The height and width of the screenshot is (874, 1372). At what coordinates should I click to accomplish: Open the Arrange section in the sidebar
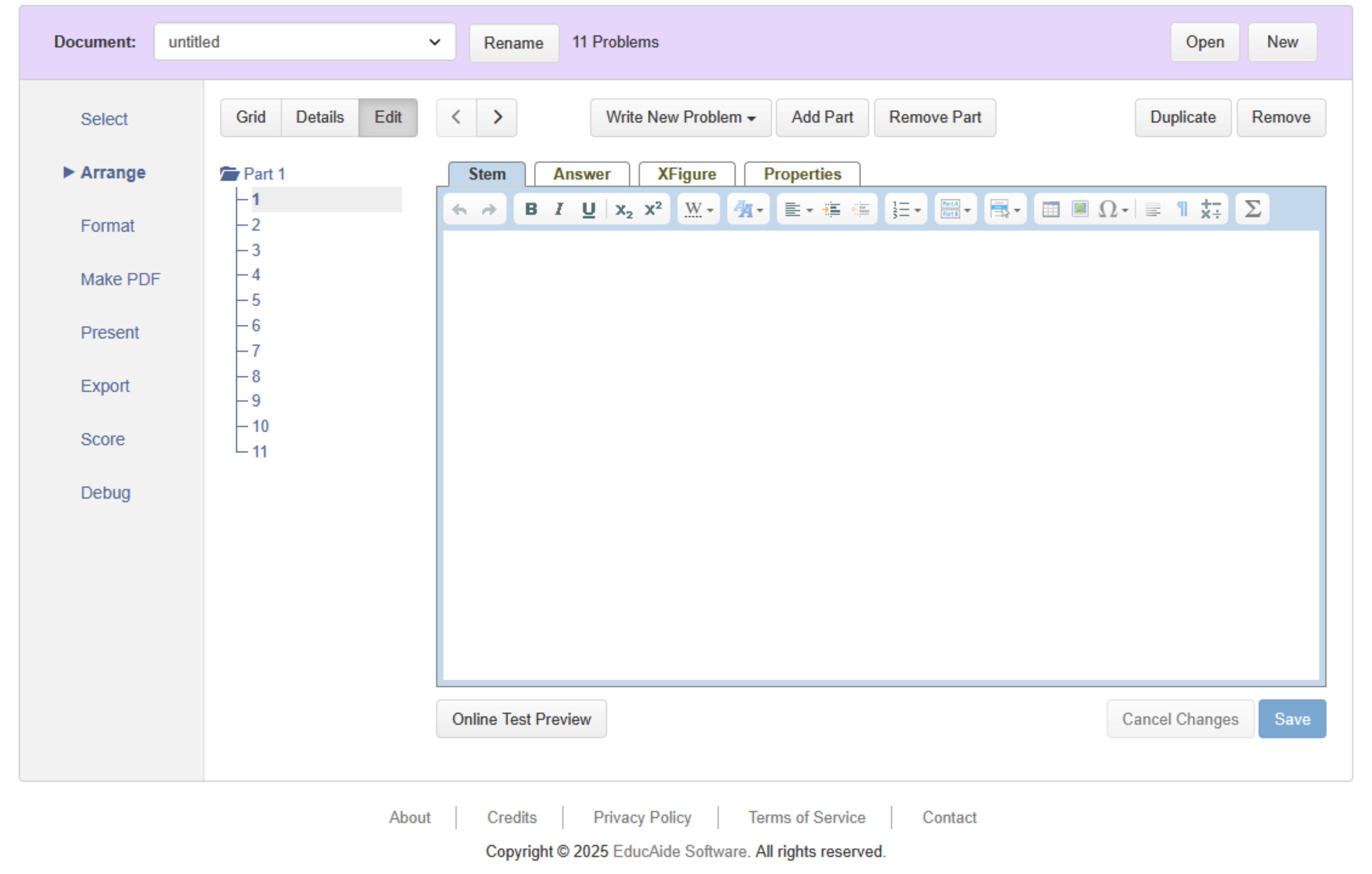pyautogui.click(x=113, y=173)
